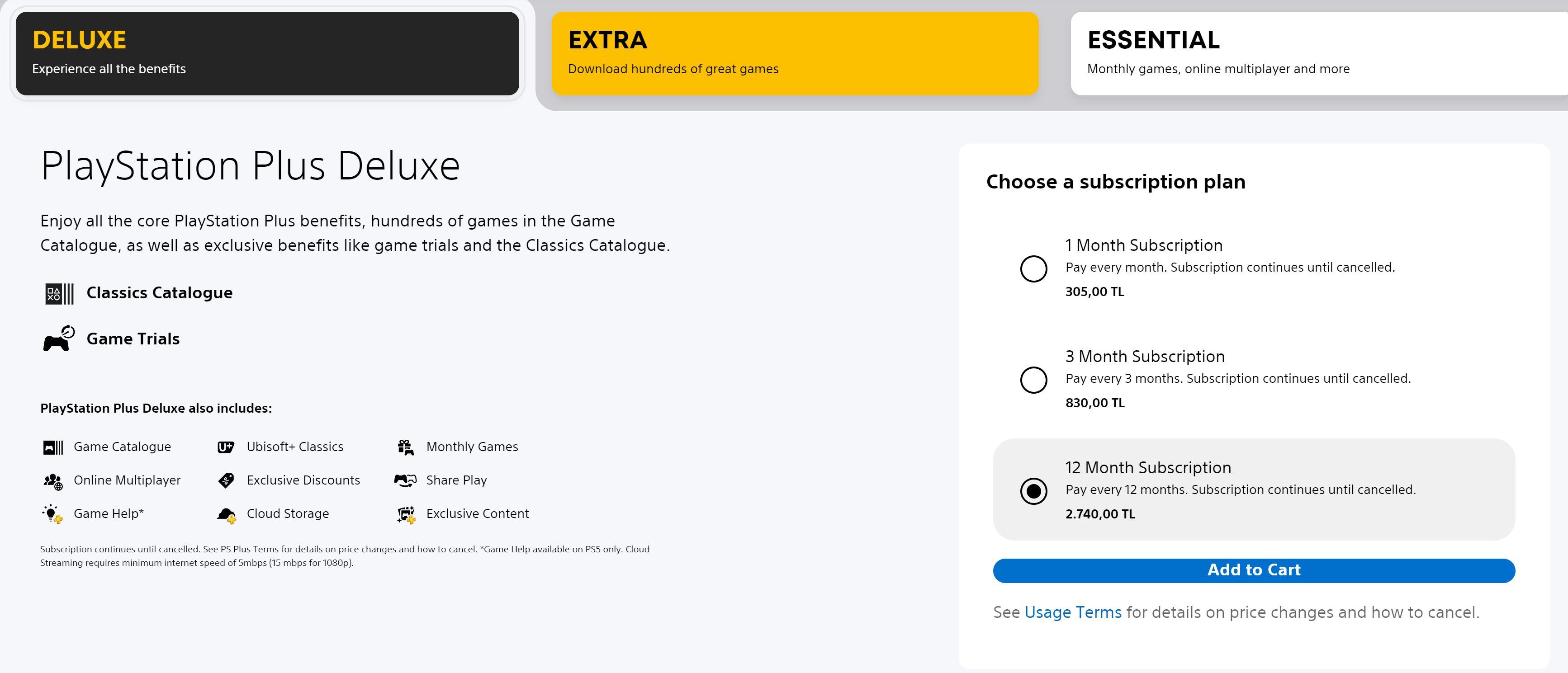Open the ESSENTIAL plan tab
Screen dimensions: 1568x673
tap(1318, 53)
